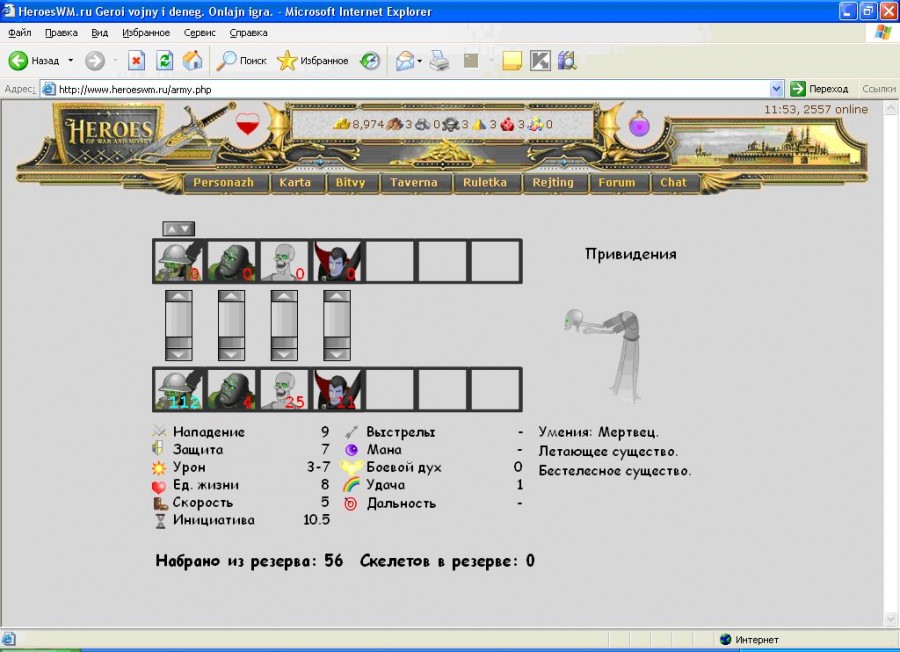Click the K toolbar icon
This screenshot has height=652, width=900.
coord(540,60)
